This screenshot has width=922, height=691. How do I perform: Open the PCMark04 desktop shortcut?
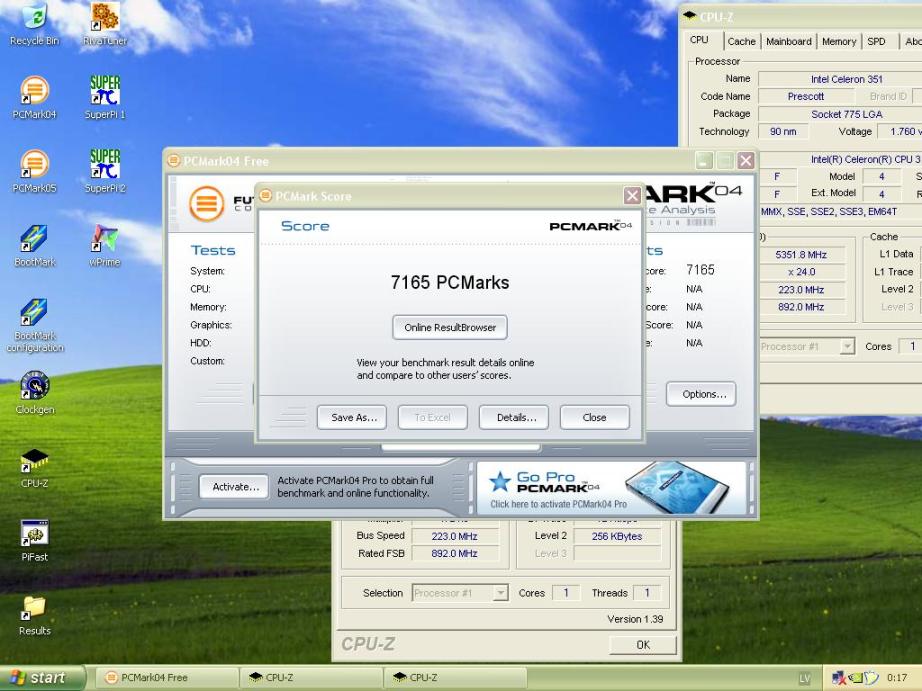[x=34, y=97]
